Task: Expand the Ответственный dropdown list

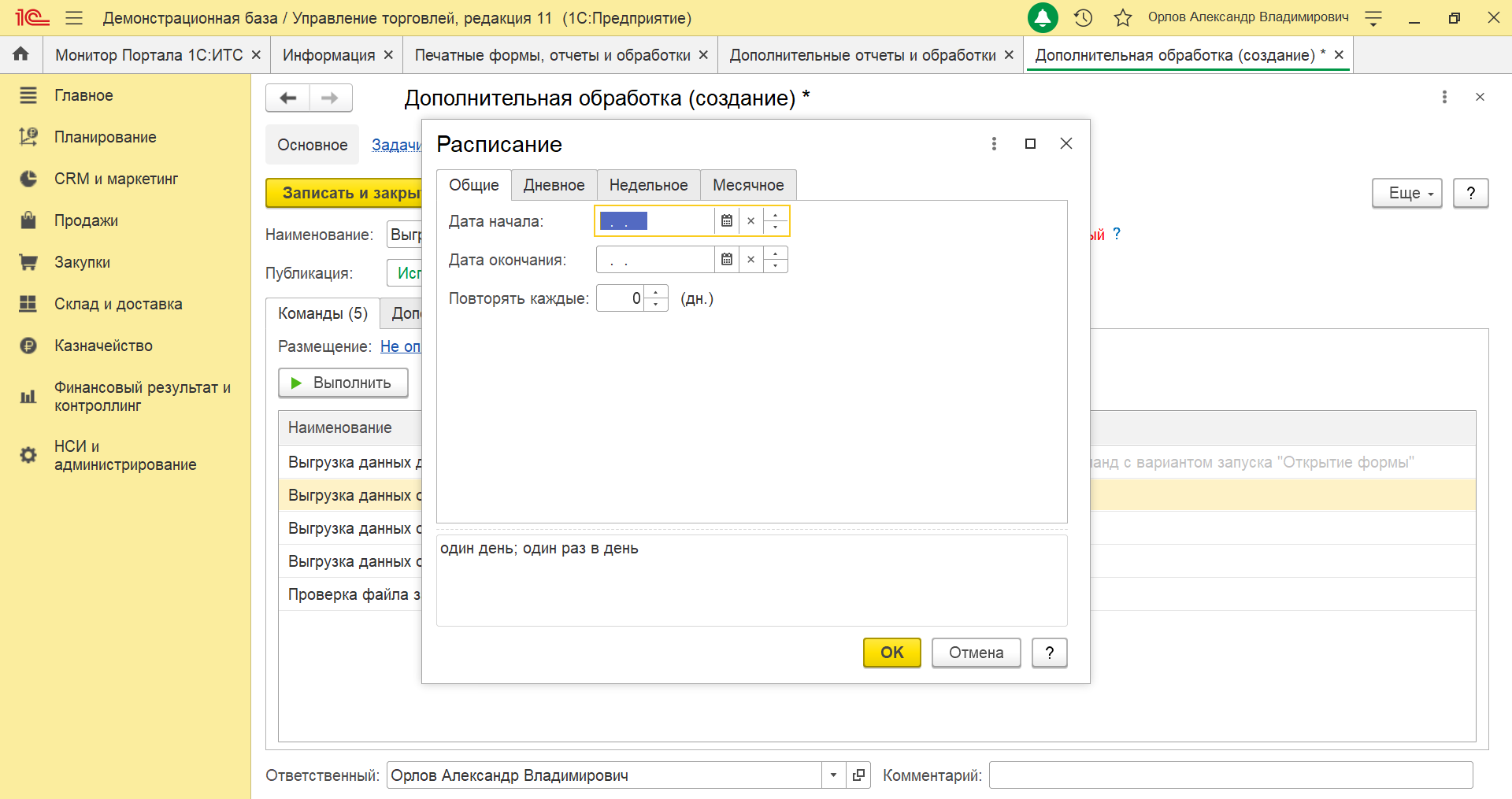Action: click(x=833, y=775)
